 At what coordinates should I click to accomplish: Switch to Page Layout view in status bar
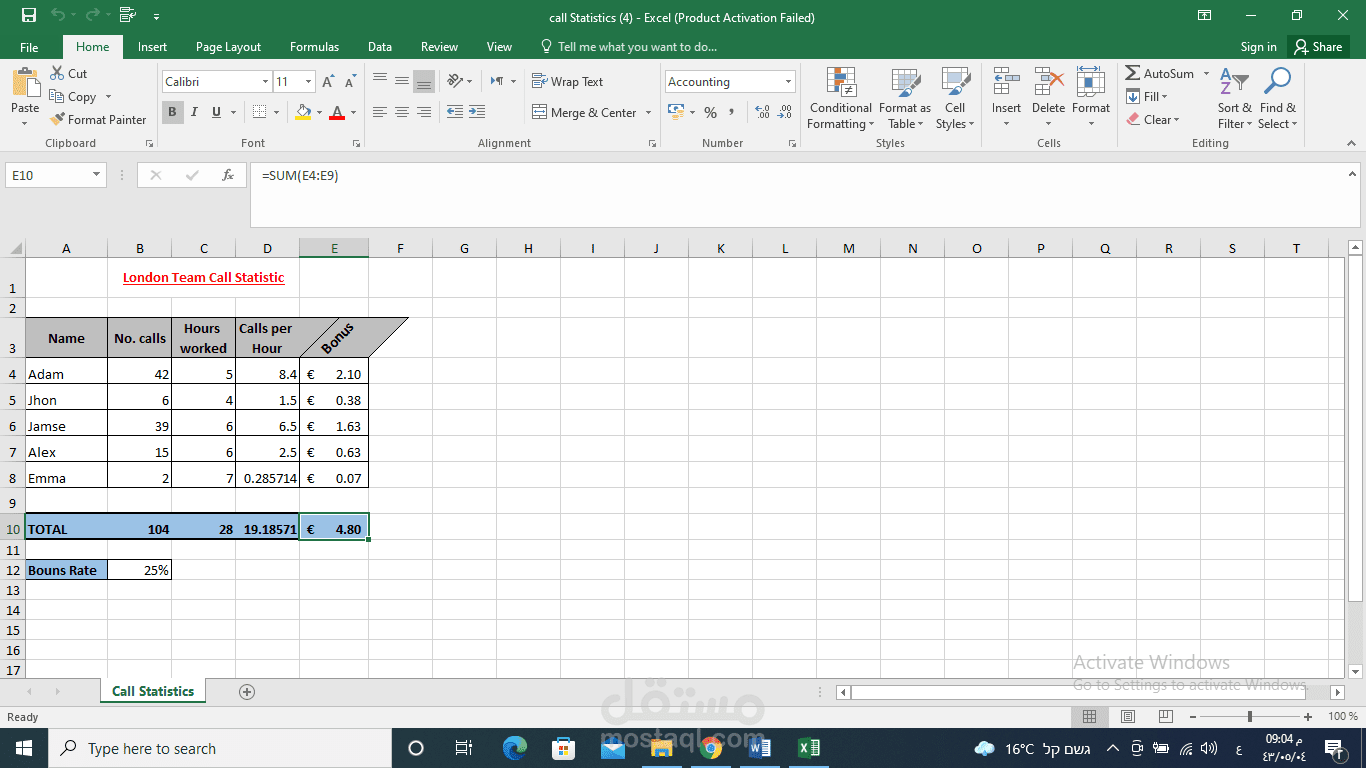tap(1128, 717)
